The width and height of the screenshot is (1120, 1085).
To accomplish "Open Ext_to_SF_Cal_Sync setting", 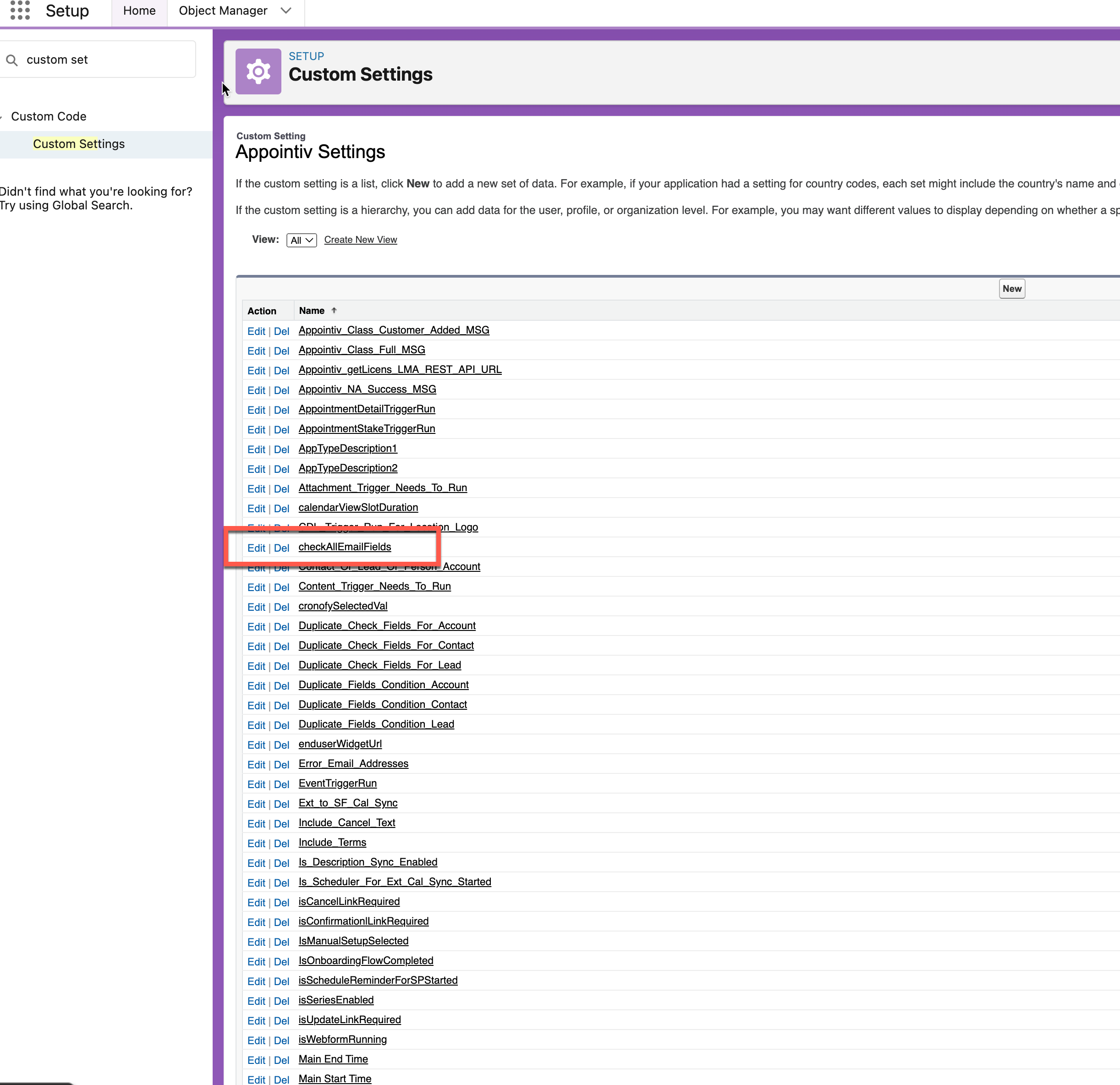I will (347, 803).
